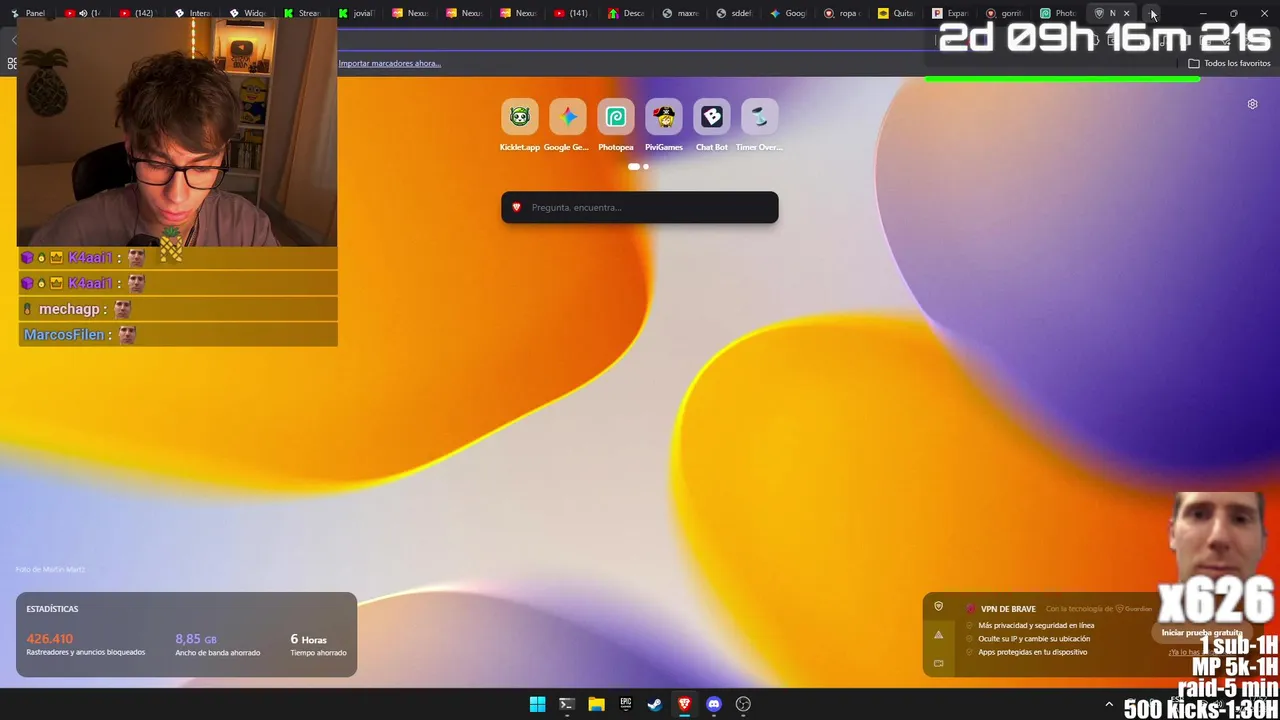Image resolution: width=1280 pixels, height=720 pixels.
Task: Switch to the Photopea browser tab
Action: point(1058,13)
